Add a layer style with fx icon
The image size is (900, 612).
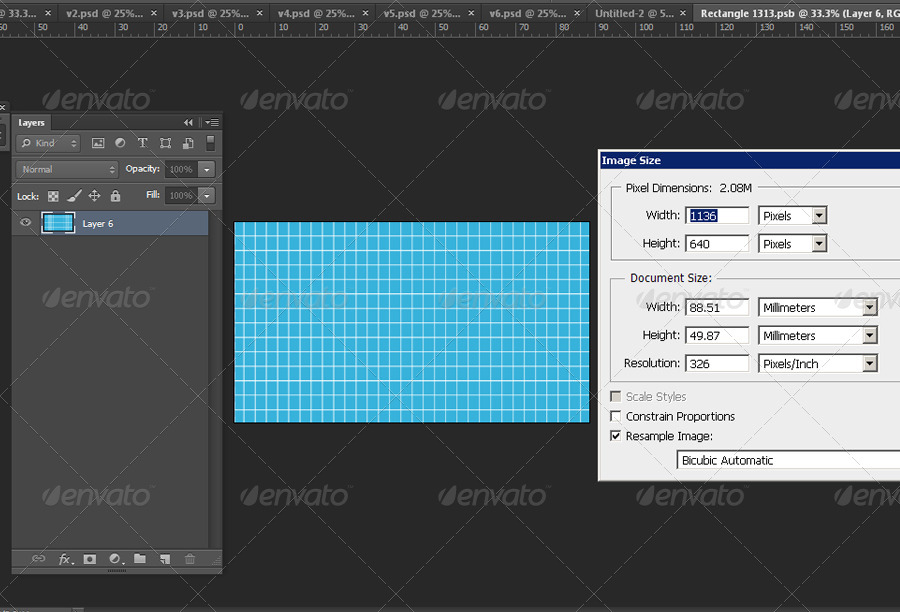click(x=65, y=559)
